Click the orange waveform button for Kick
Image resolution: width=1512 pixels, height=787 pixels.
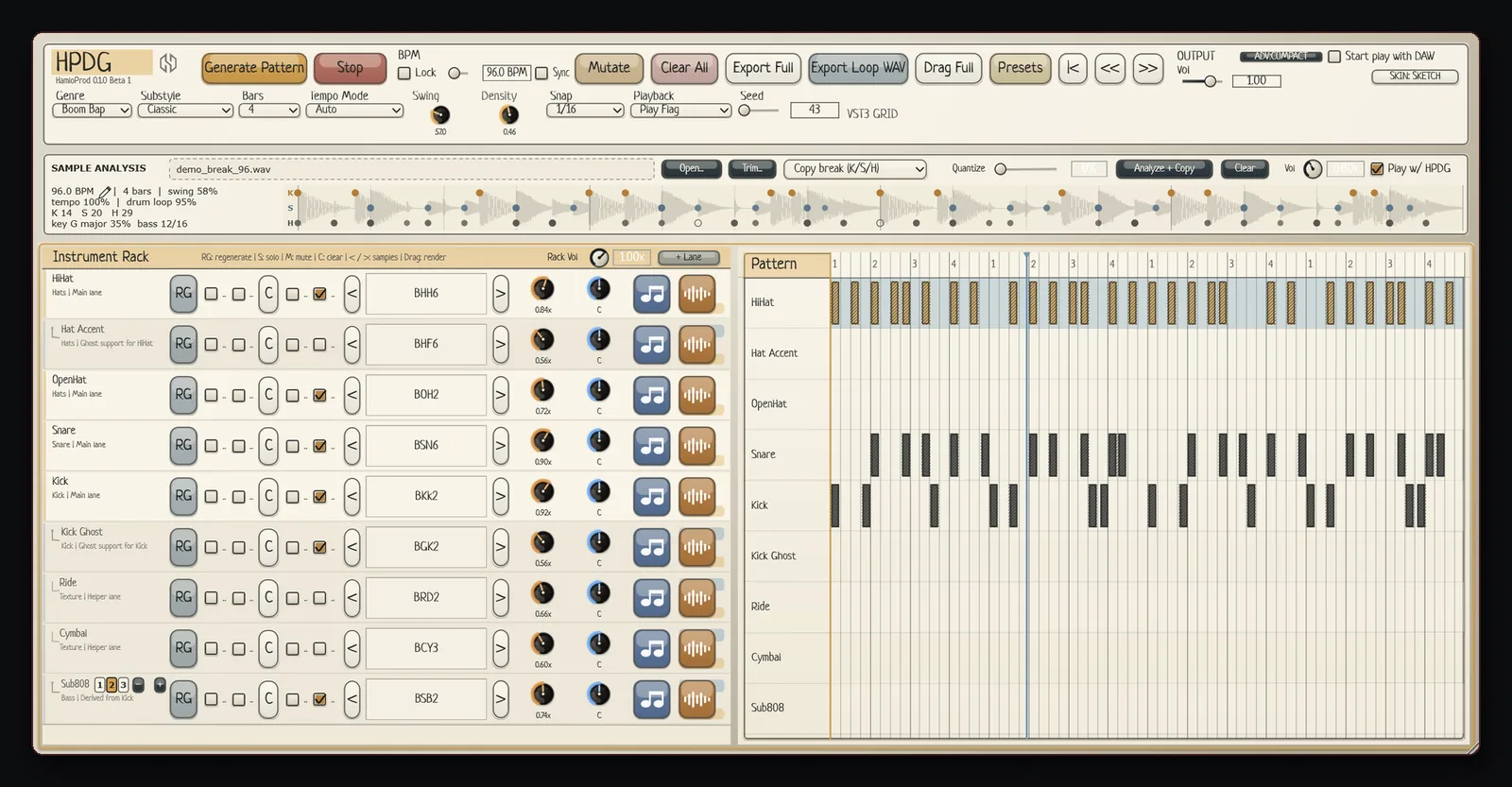(696, 496)
